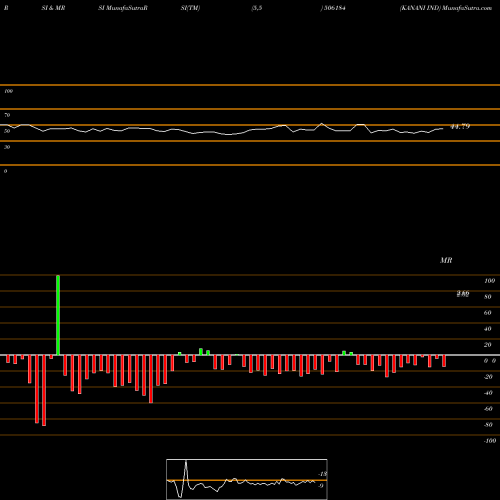Click the 'SI MunafaSutraR' header text
Image resolution: width=500 pixels, height=500 pixels.
[123, 8]
